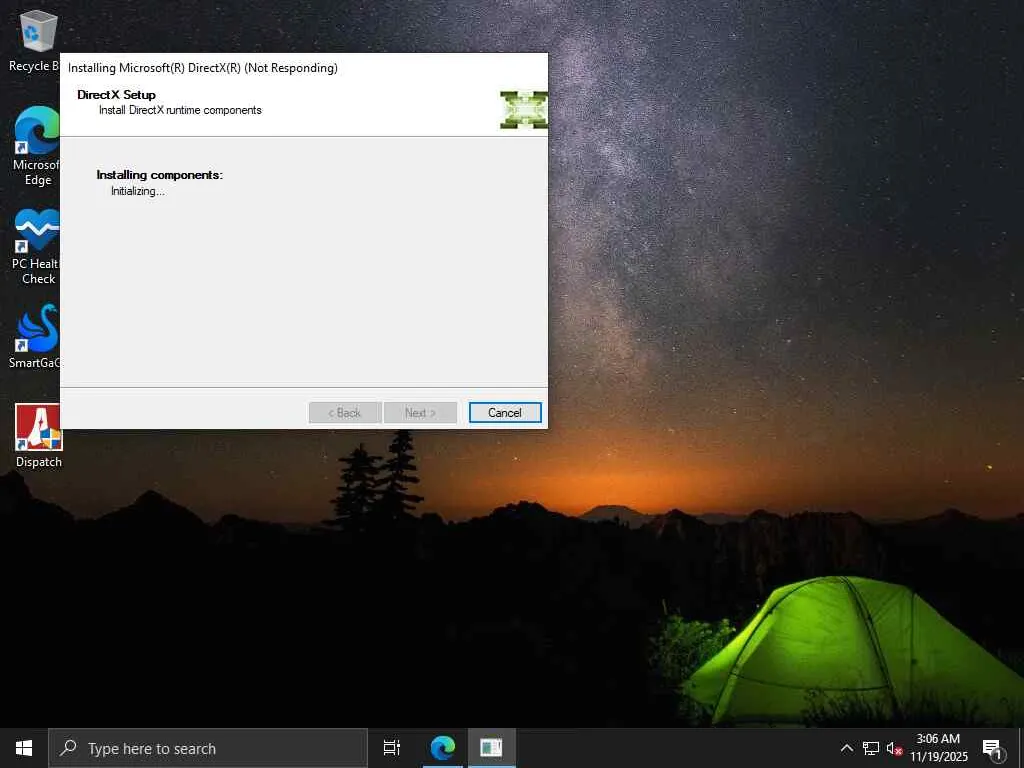Show hidden system tray icons

click(846, 748)
